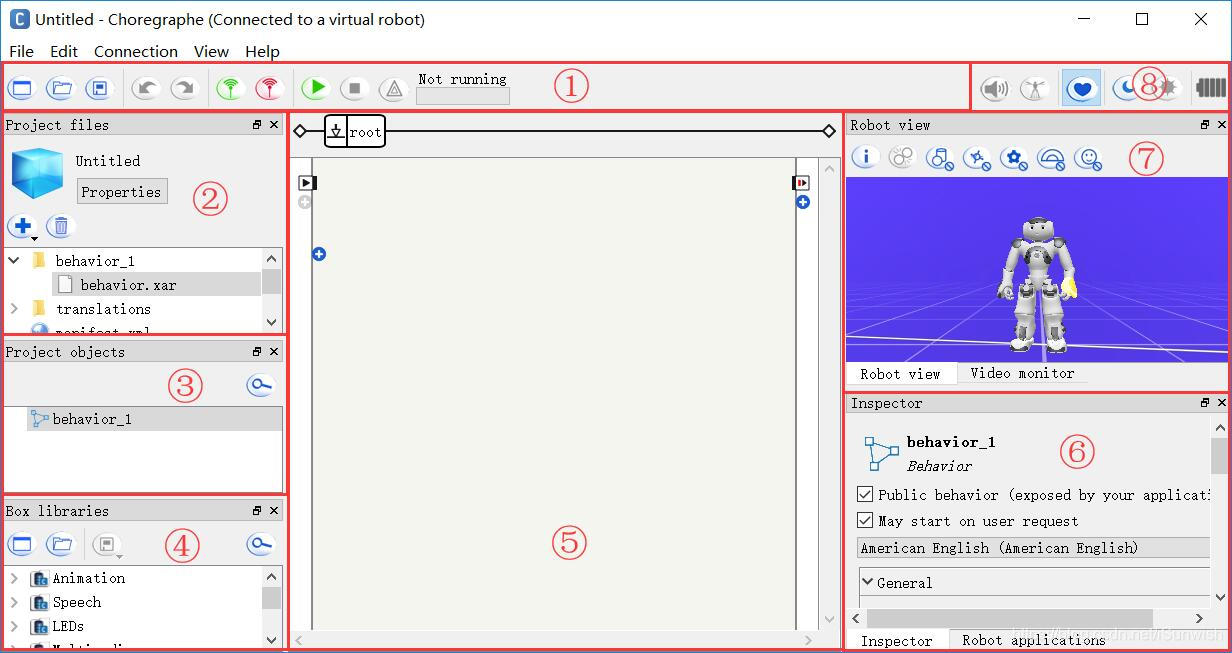Switch to the Inspector tab
Screen dimensions: 1232x653
click(x=896, y=640)
